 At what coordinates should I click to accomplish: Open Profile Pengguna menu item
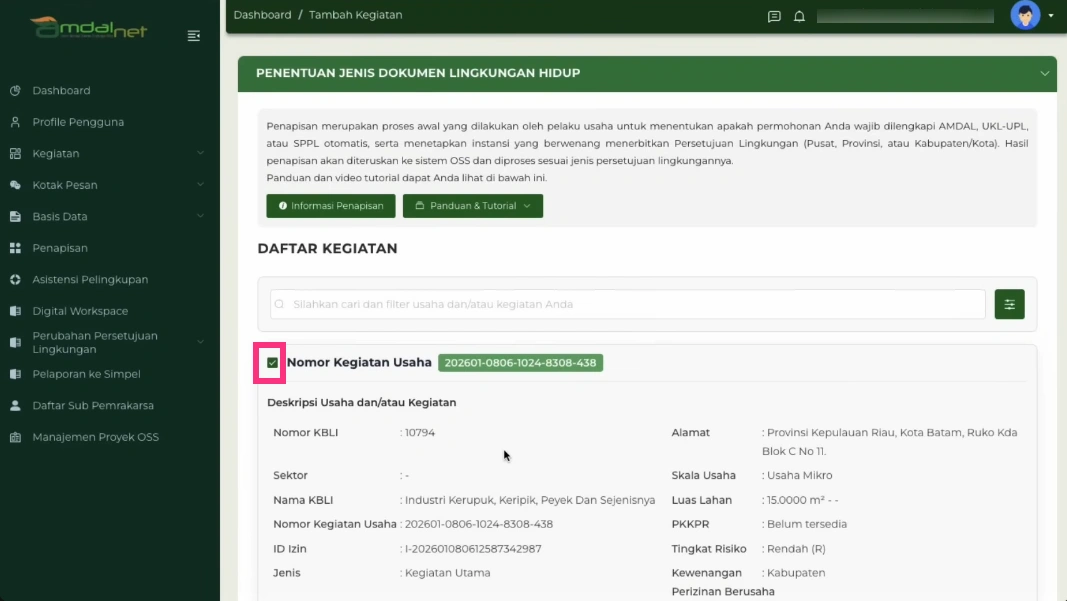tap(78, 122)
